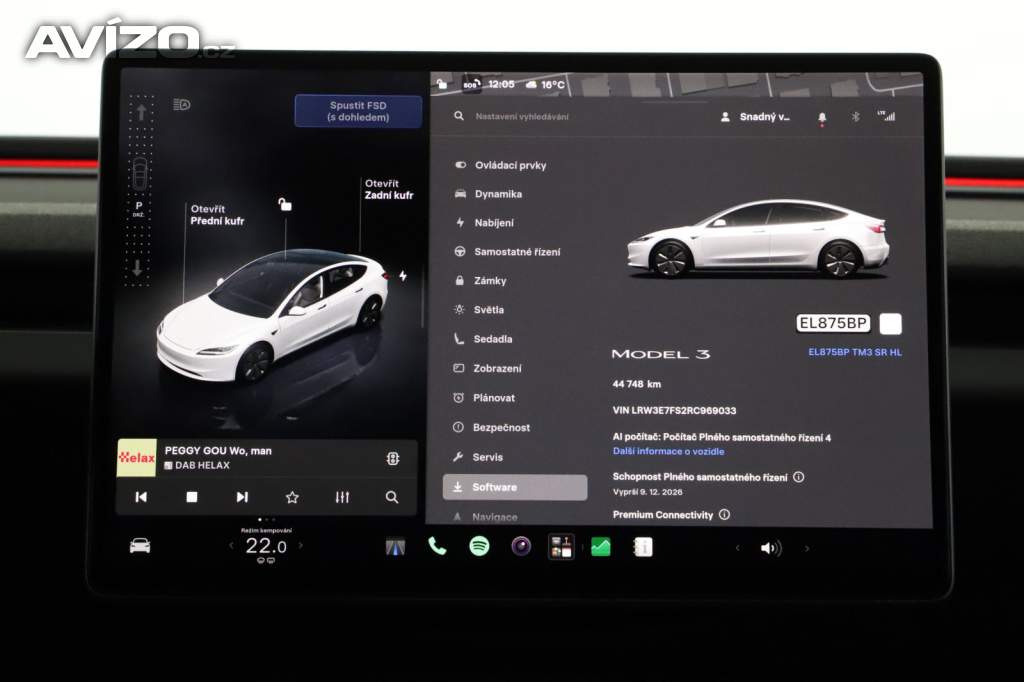This screenshot has height=682, width=1024.
Task: Open the Phone app
Action: (x=437, y=546)
